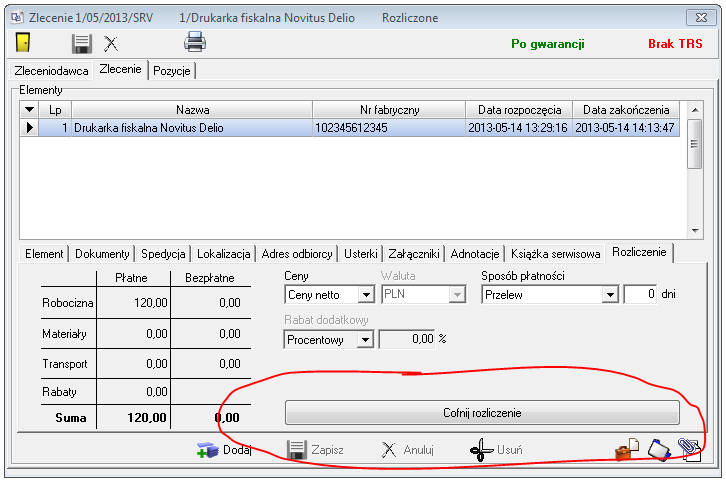The height and width of the screenshot is (483, 726).
Task: Click the printer icon
Action: point(195,42)
